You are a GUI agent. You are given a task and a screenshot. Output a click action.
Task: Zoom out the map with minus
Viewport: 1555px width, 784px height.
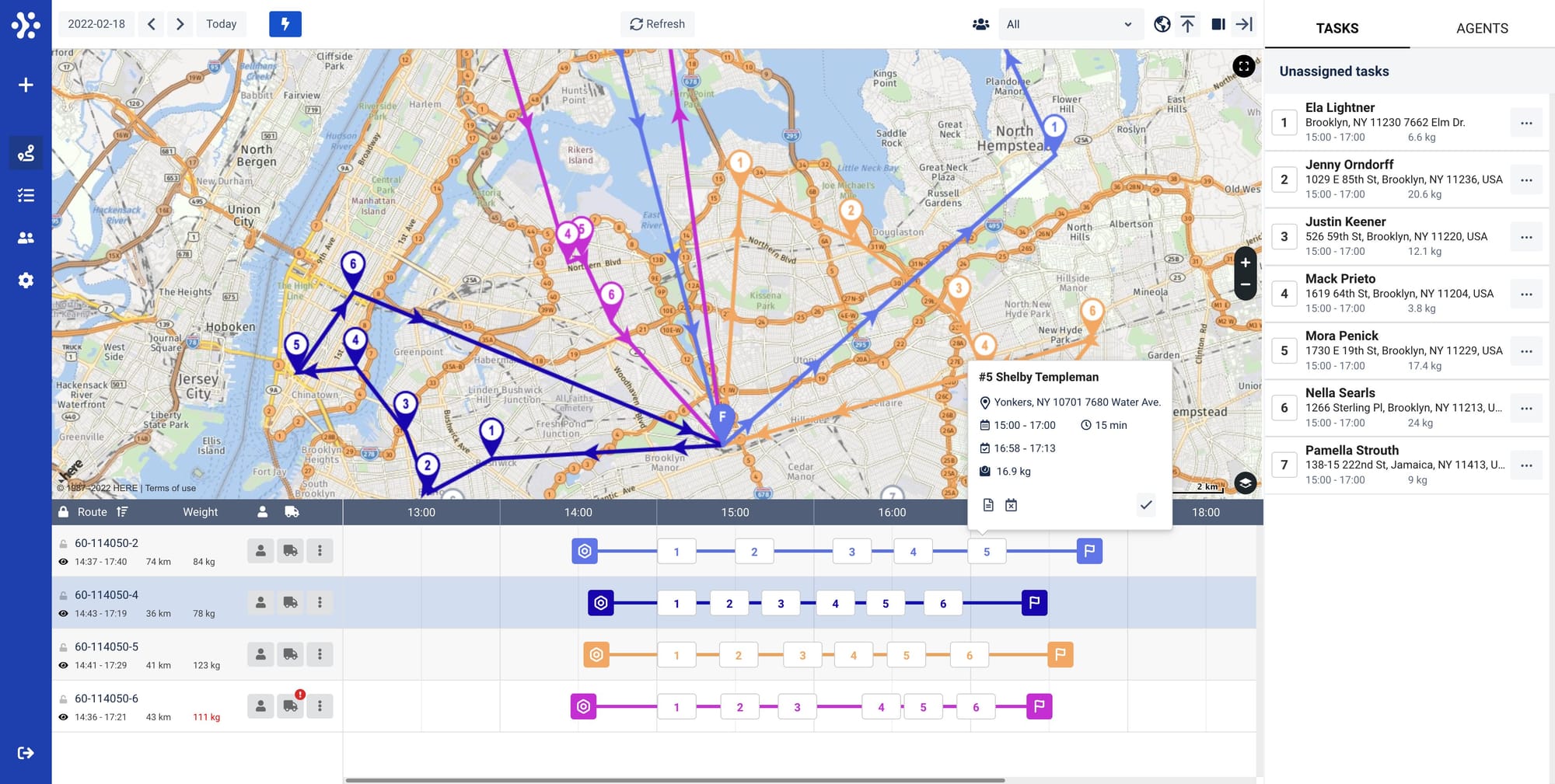click(1246, 285)
